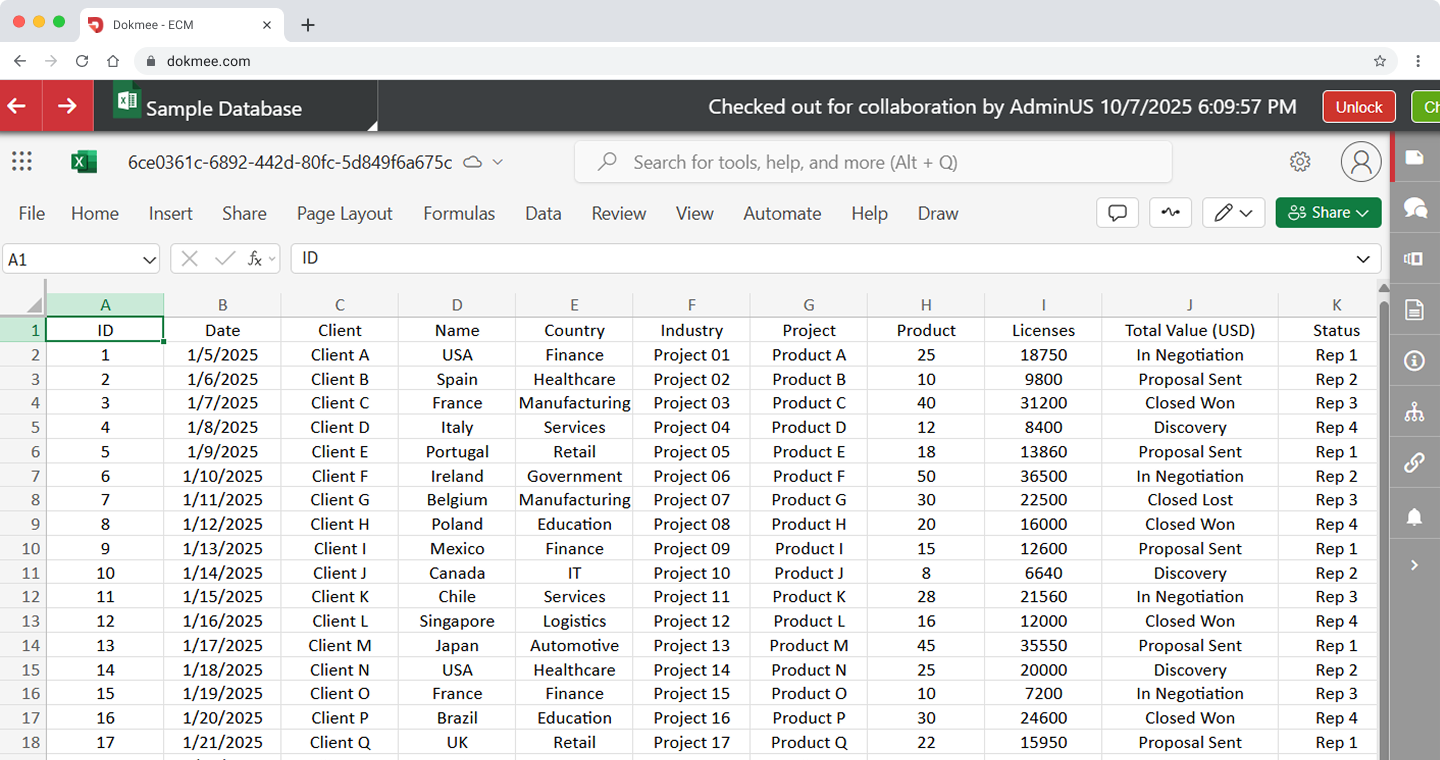Open the info circle sidebar icon
This screenshot has width=1440, height=760.
1414,361
